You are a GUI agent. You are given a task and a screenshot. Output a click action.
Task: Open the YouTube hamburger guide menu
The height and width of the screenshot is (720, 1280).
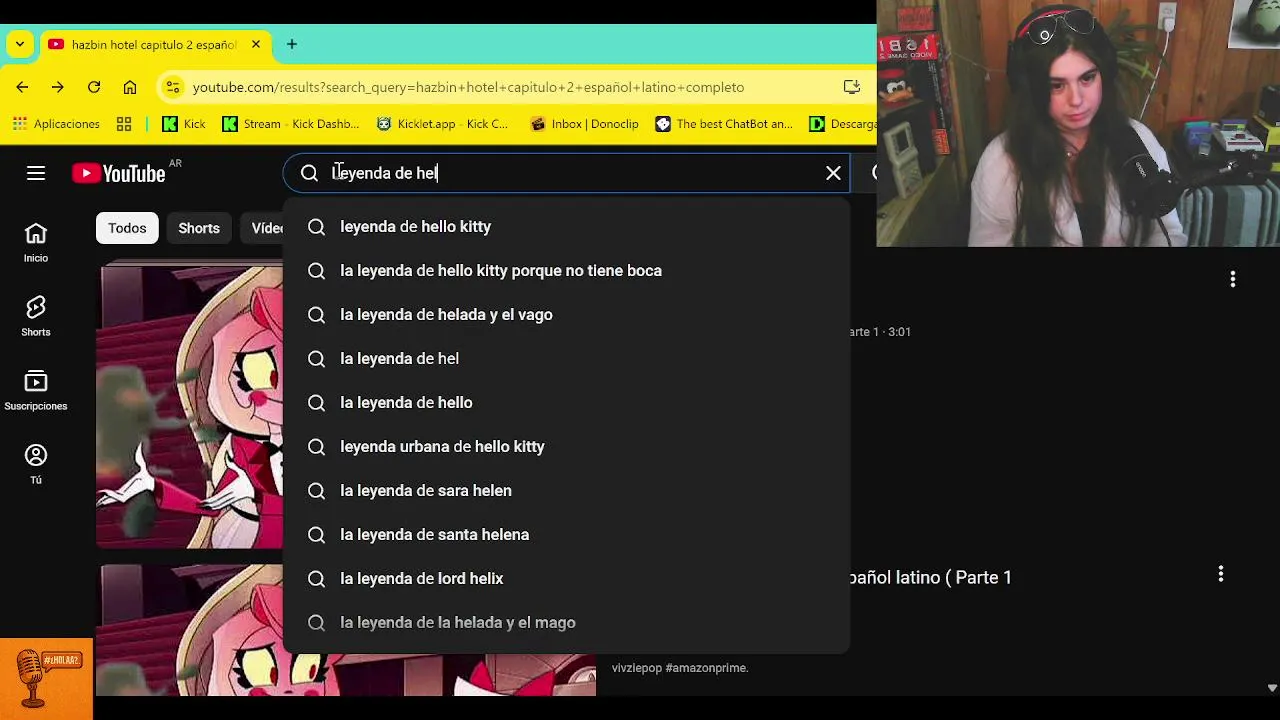click(x=36, y=173)
